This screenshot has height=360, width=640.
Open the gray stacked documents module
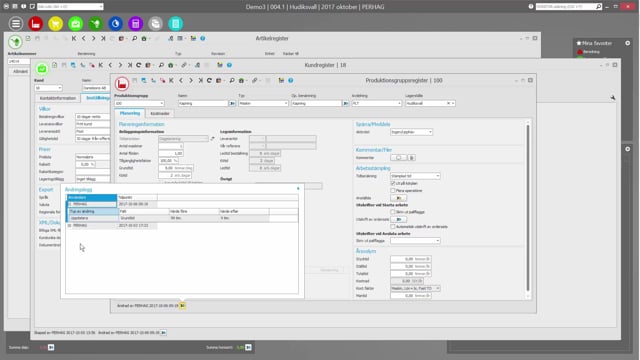tap(156, 23)
